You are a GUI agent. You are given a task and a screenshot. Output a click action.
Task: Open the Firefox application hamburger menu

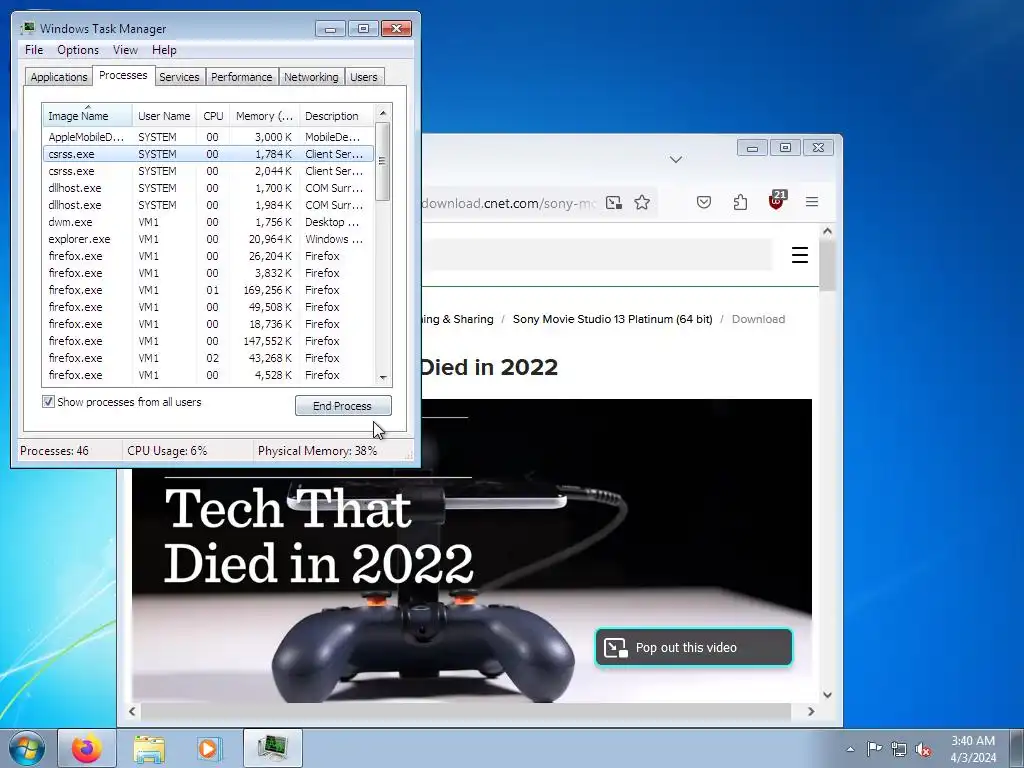(812, 202)
